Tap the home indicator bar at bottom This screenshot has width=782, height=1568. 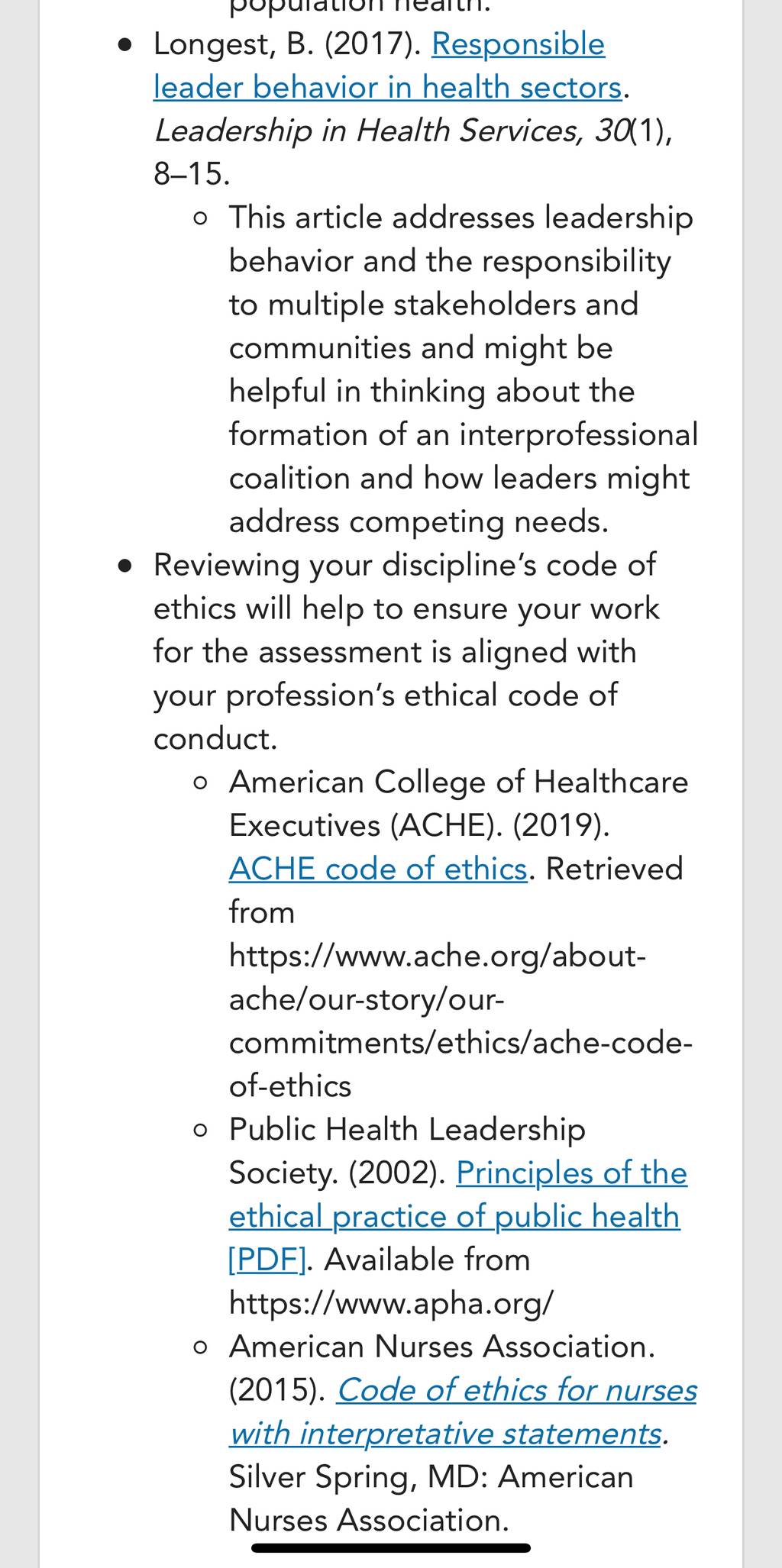(391, 1547)
